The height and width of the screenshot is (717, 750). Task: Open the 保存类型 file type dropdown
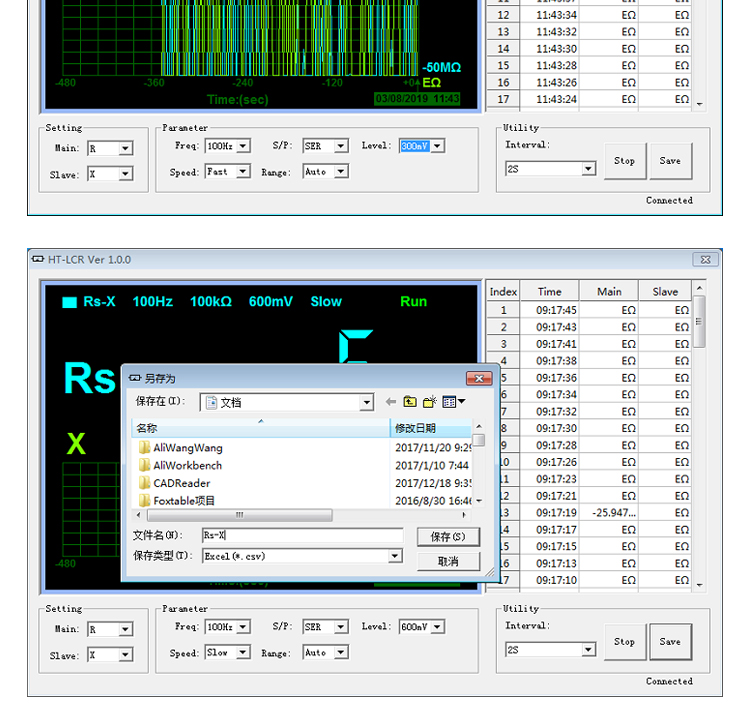point(395,556)
